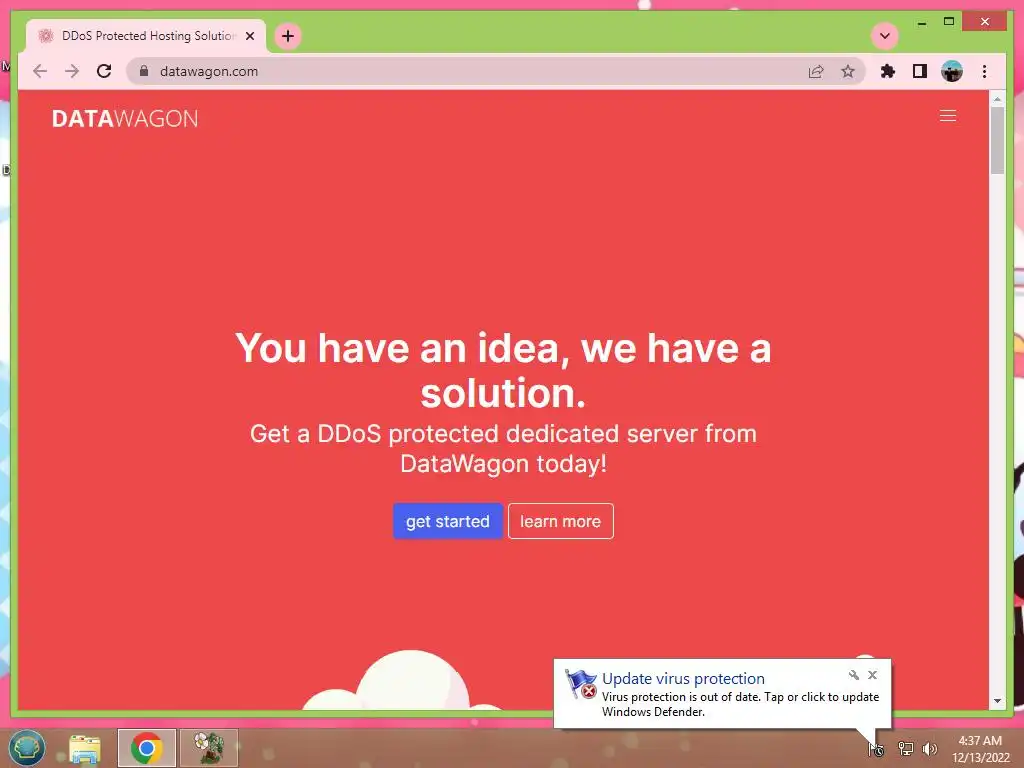Viewport: 1024px width, 768px height.
Task: Click the learn more button
Action: tap(560, 521)
